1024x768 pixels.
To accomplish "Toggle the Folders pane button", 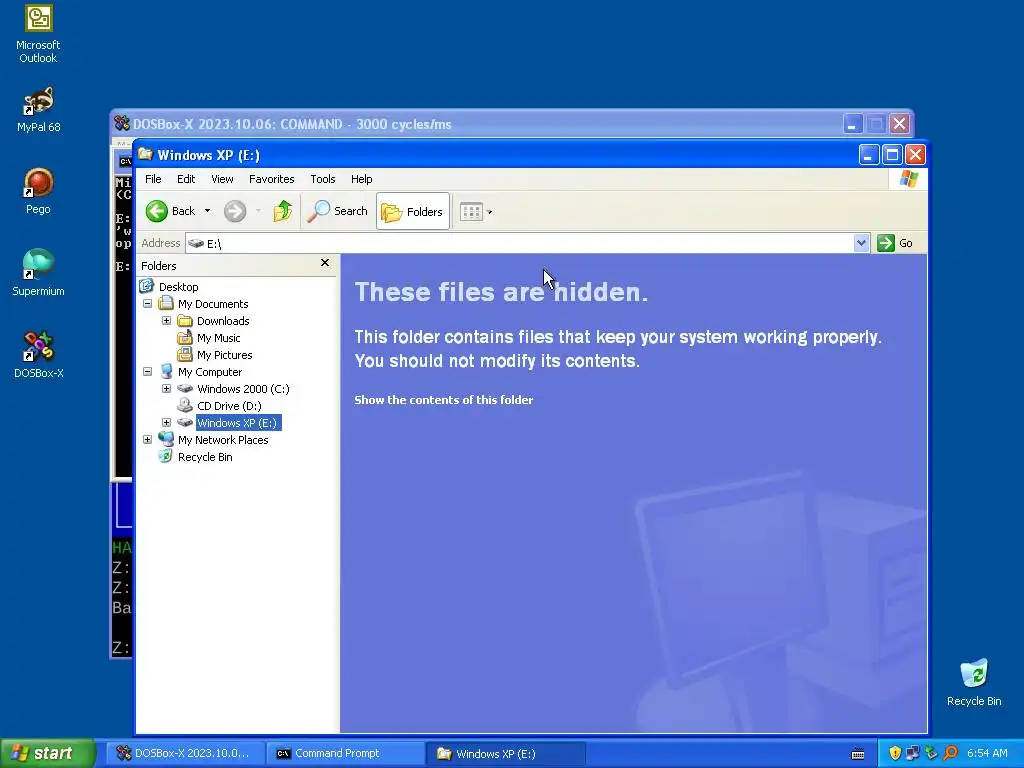I will [x=413, y=211].
